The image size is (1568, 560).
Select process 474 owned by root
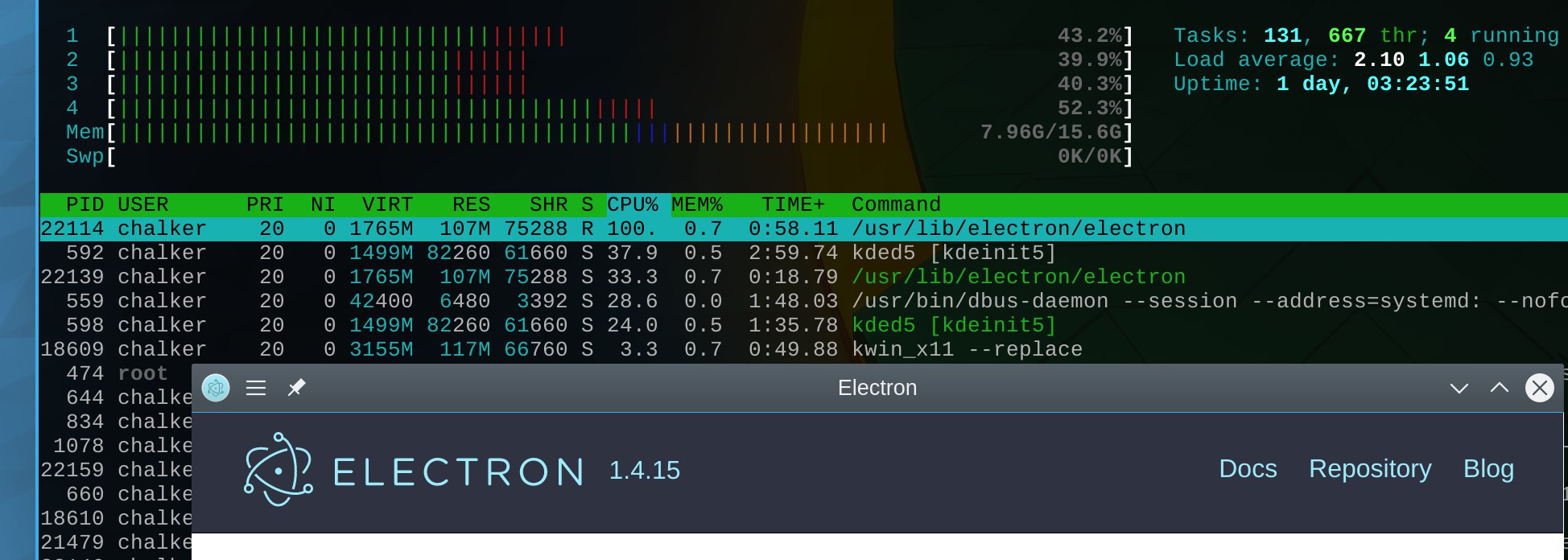click(x=117, y=373)
